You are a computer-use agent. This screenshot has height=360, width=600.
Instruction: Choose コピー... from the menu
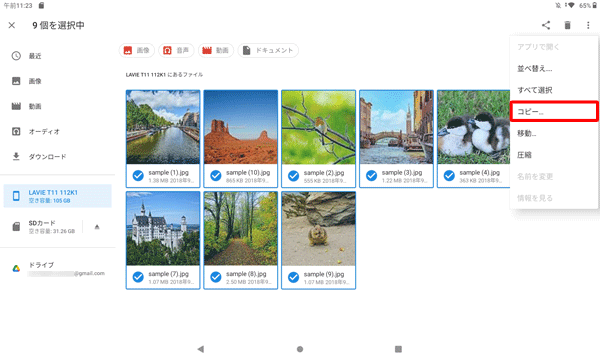[x=554, y=112]
